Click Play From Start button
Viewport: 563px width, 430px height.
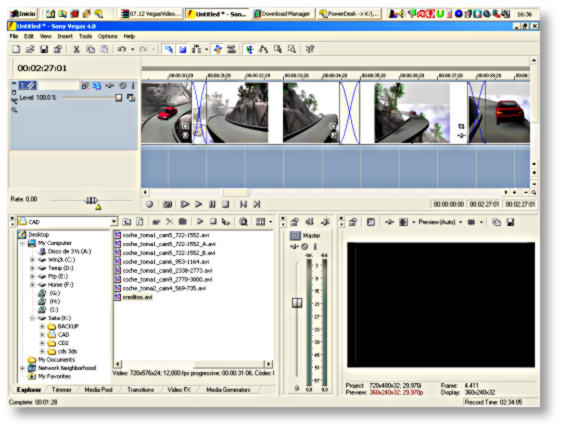pos(185,204)
